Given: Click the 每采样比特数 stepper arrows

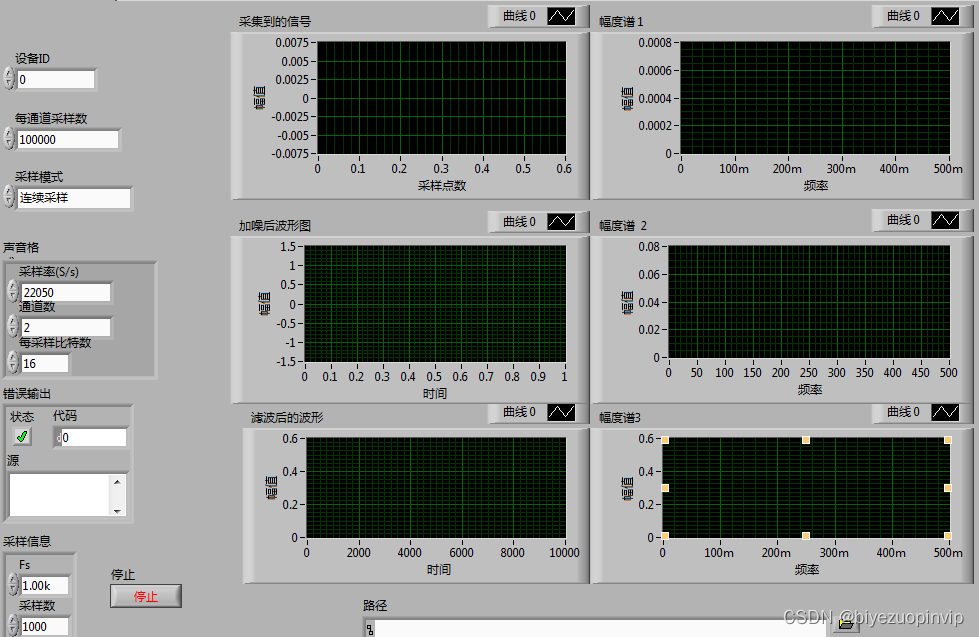Looking at the screenshot, I should tap(13, 362).
